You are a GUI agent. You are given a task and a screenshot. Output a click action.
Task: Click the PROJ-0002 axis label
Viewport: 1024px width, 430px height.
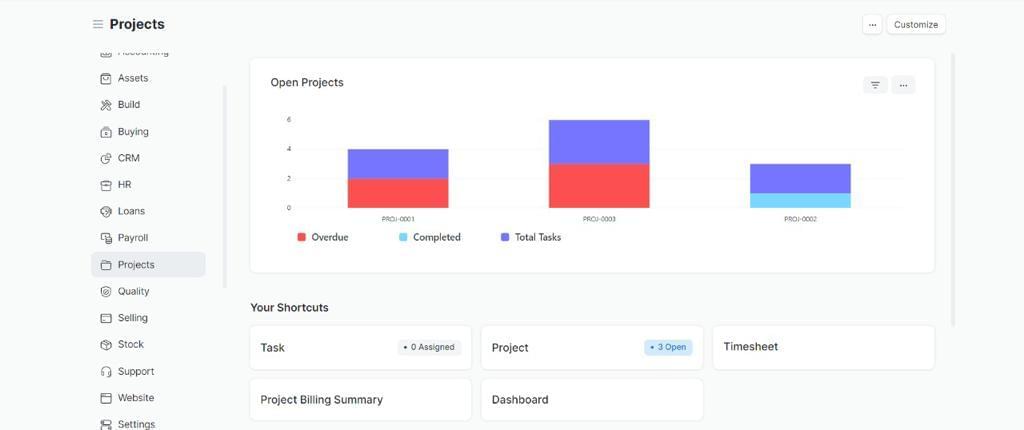tap(800, 219)
